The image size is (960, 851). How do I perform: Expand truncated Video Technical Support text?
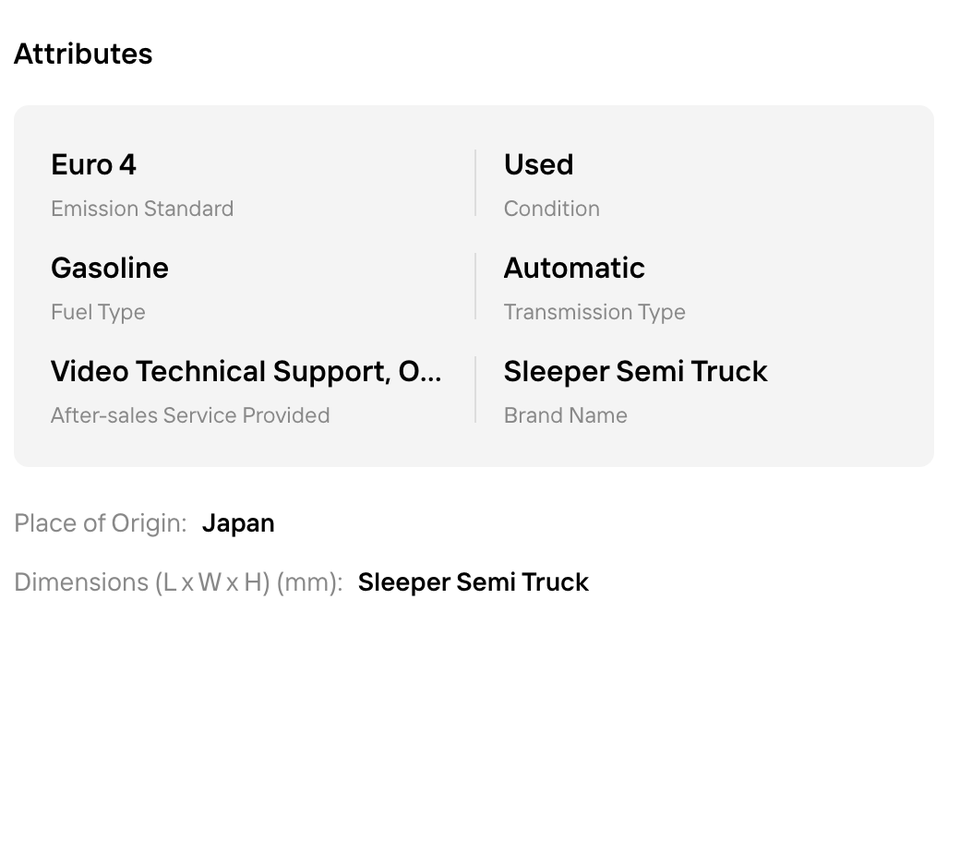tap(246, 372)
